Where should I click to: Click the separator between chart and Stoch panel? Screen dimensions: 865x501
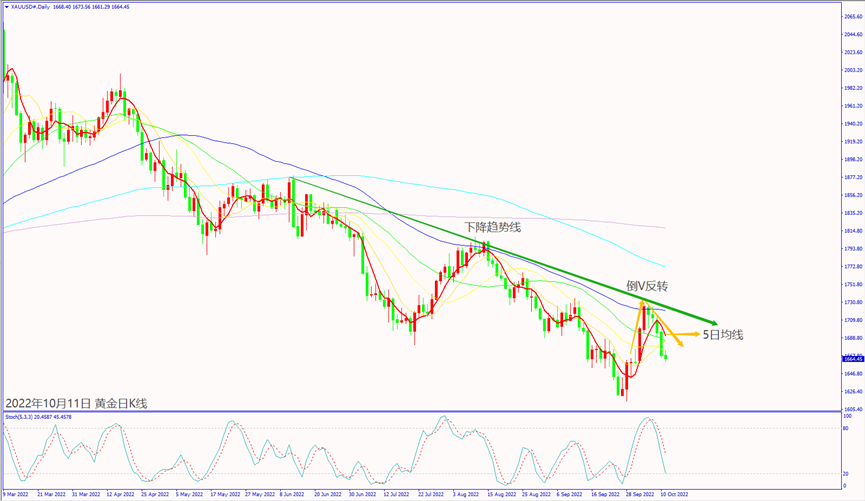420,411
